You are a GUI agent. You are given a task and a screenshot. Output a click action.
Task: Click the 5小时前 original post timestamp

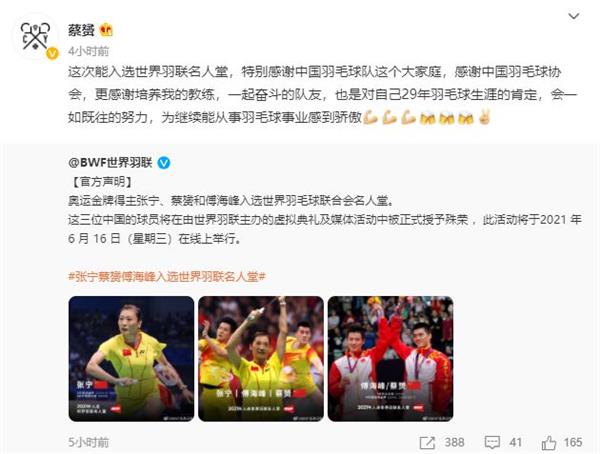pyautogui.click(x=88, y=443)
